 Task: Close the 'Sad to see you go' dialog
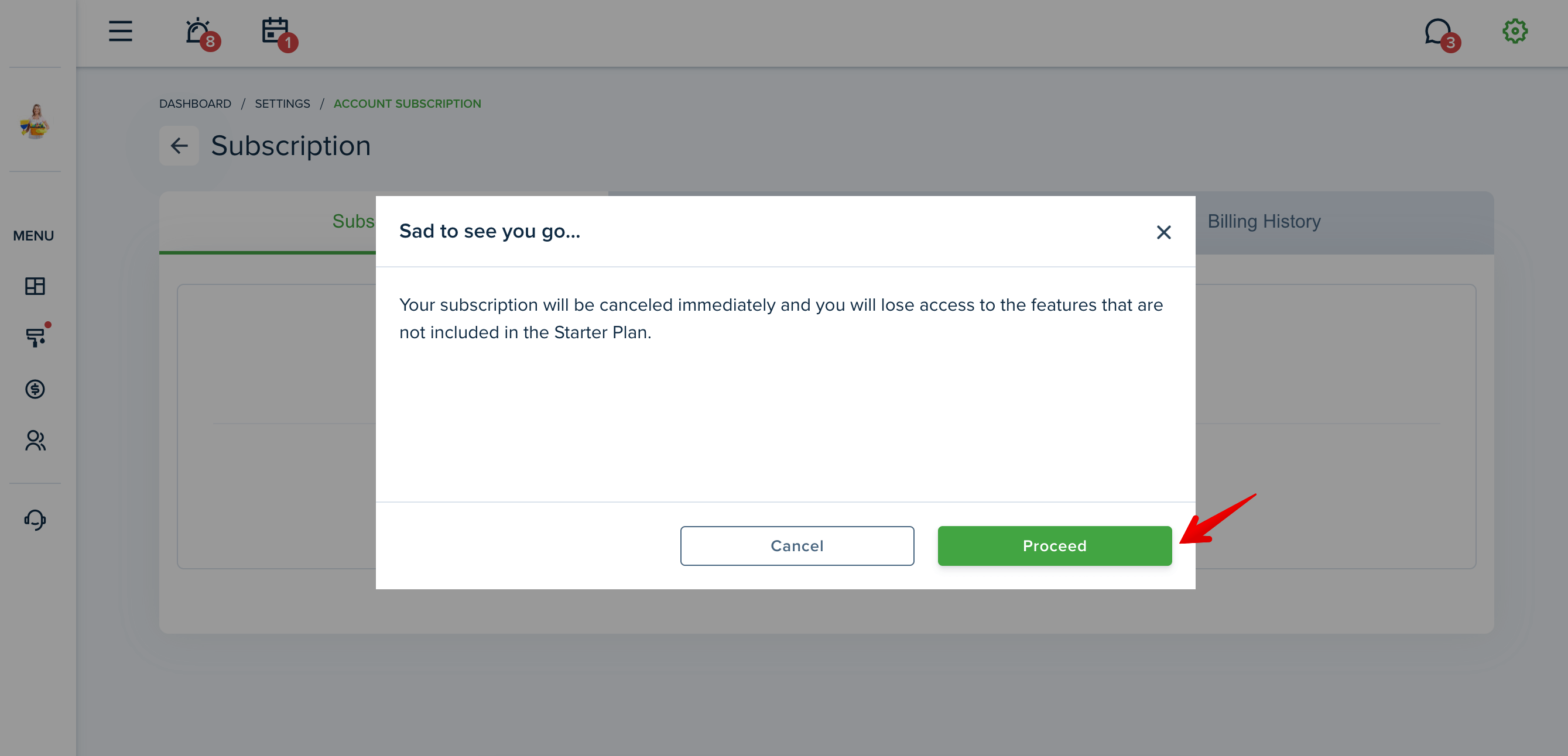pyautogui.click(x=1163, y=232)
